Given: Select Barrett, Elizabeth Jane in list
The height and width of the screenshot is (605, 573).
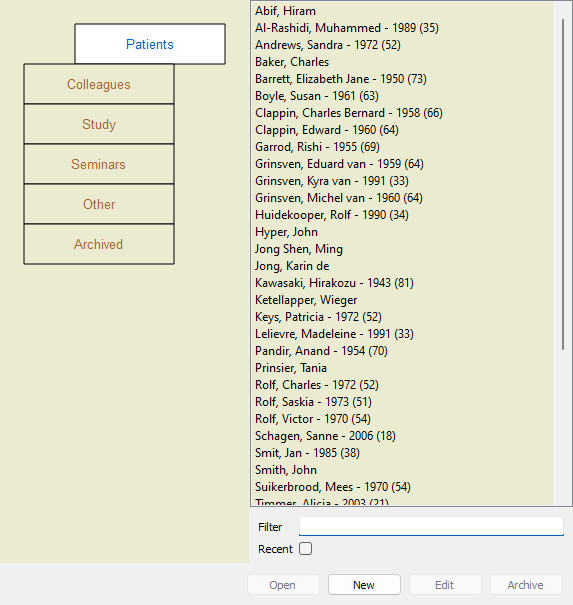Looking at the screenshot, I should (x=341, y=79).
